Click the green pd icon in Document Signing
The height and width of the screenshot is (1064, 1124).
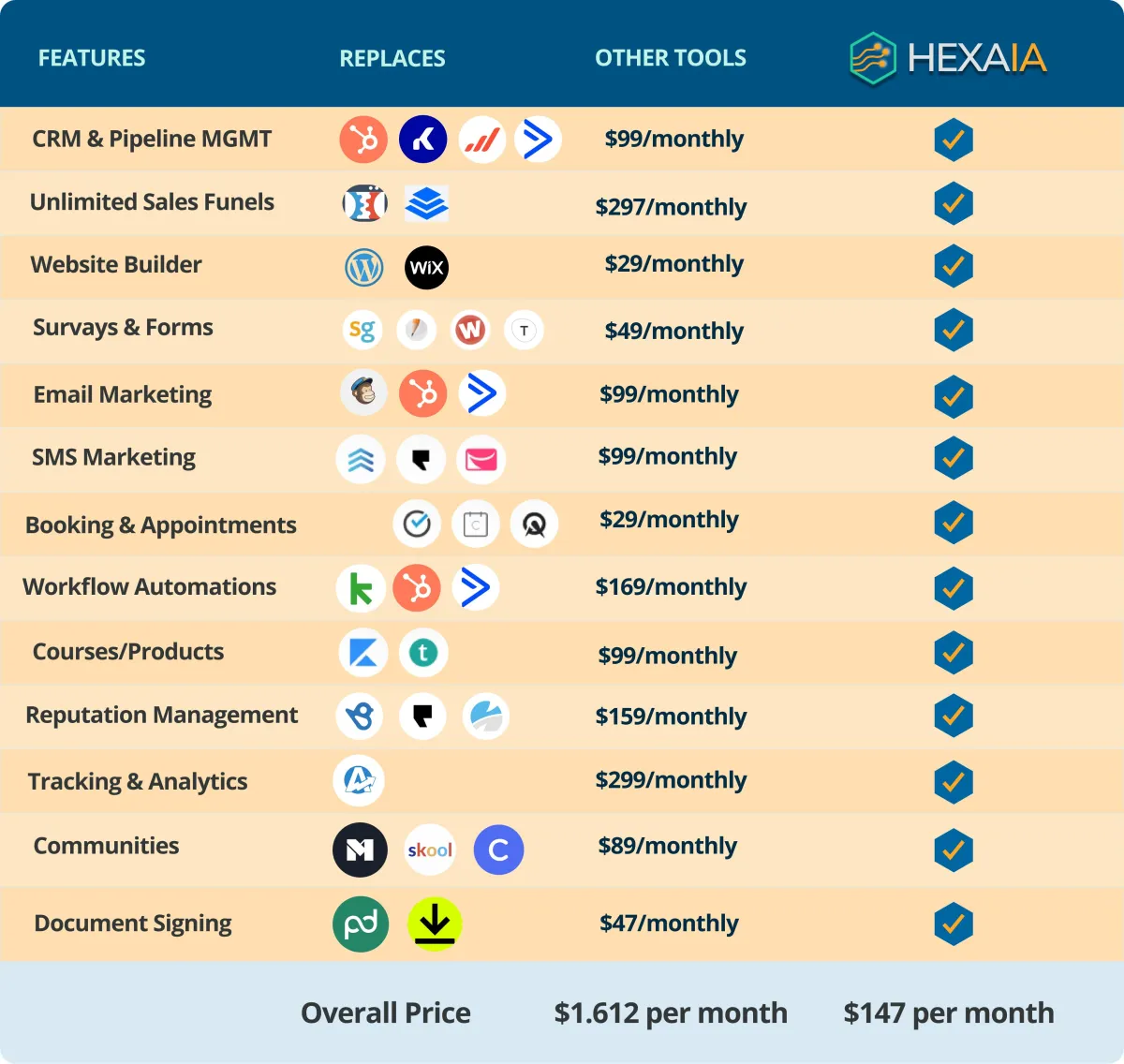click(x=361, y=924)
